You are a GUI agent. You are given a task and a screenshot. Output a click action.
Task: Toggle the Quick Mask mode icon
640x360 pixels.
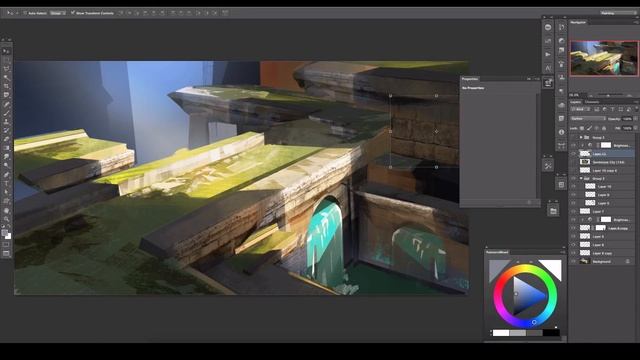point(6,245)
